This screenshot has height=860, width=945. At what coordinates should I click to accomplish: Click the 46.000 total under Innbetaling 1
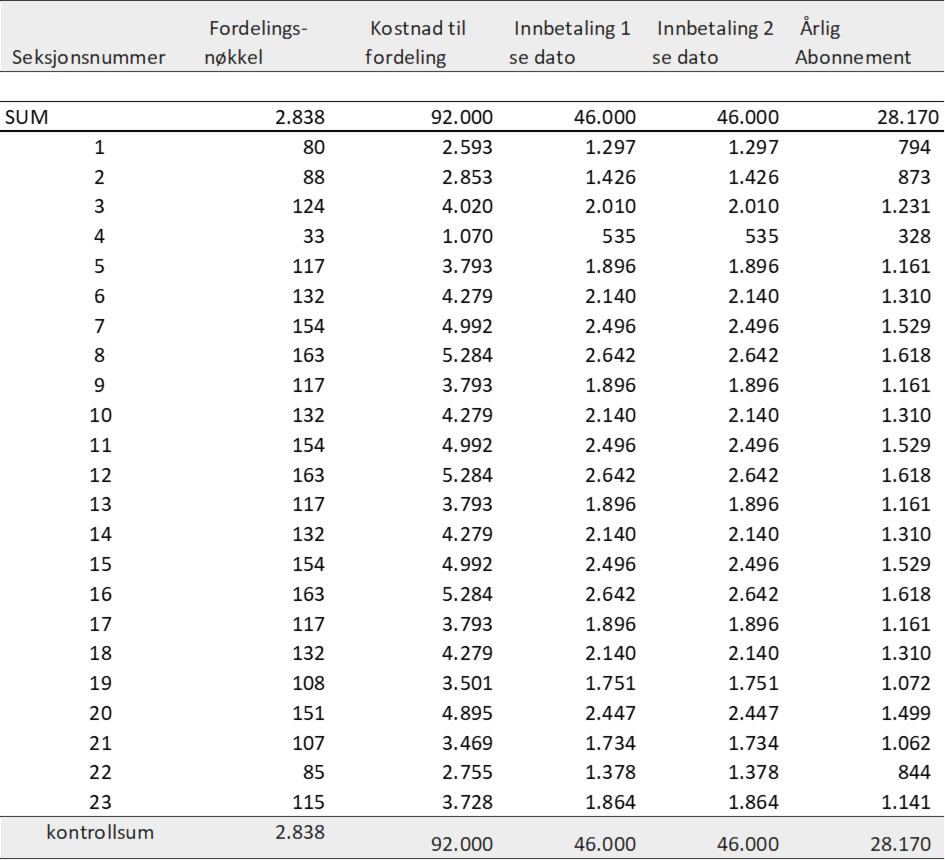[x=605, y=844]
